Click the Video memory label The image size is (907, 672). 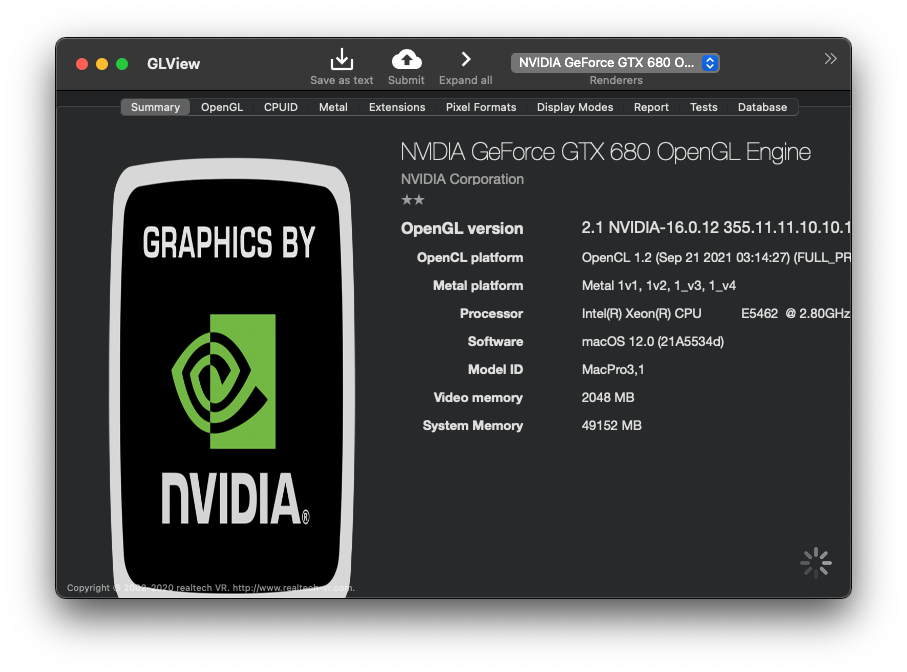point(478,397)
